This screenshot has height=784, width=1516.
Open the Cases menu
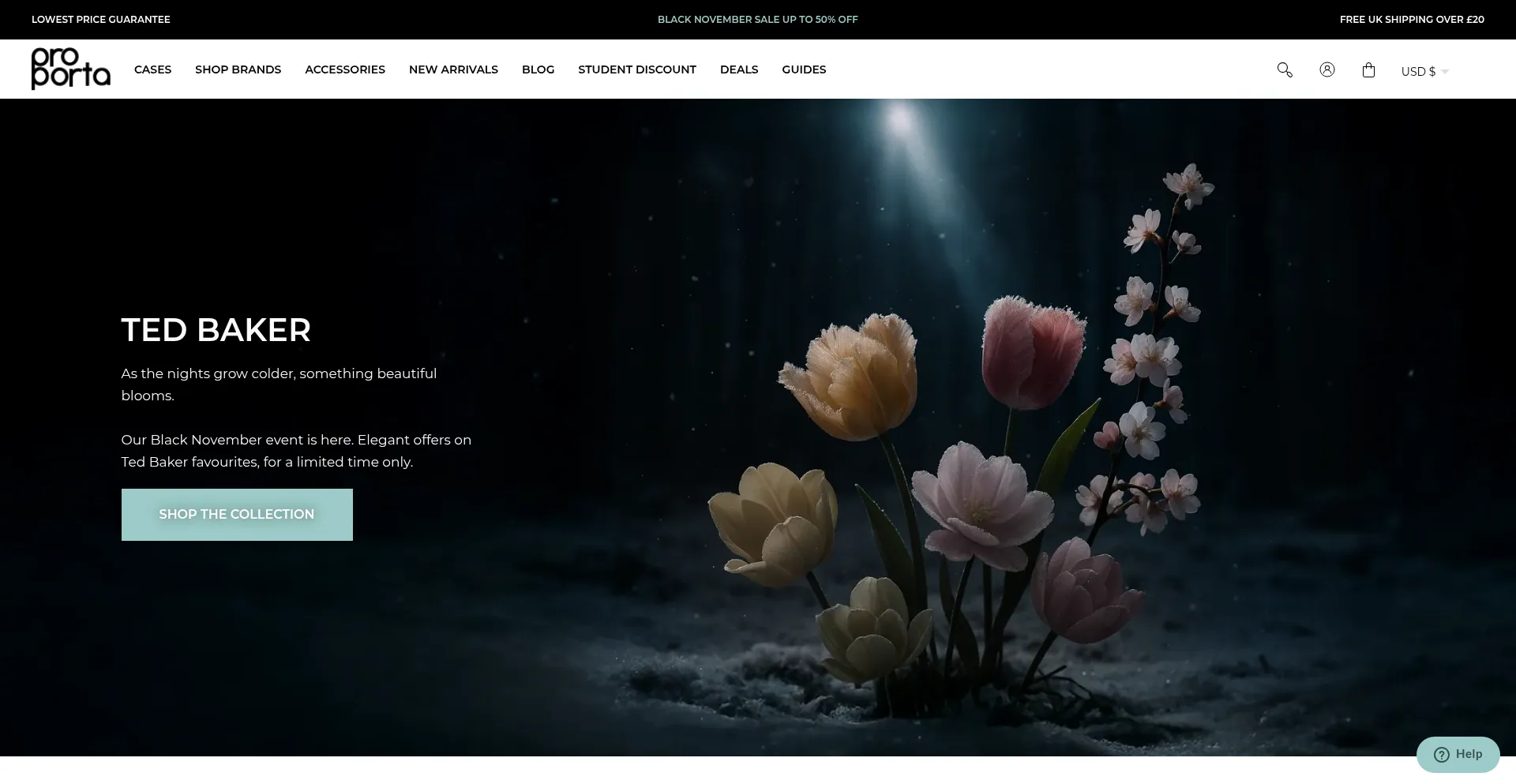click(152, 69)
